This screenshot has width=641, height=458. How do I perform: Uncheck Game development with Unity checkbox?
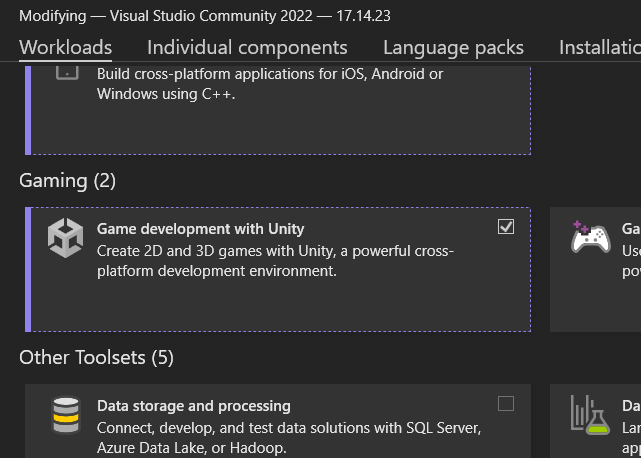click(506, 227)
